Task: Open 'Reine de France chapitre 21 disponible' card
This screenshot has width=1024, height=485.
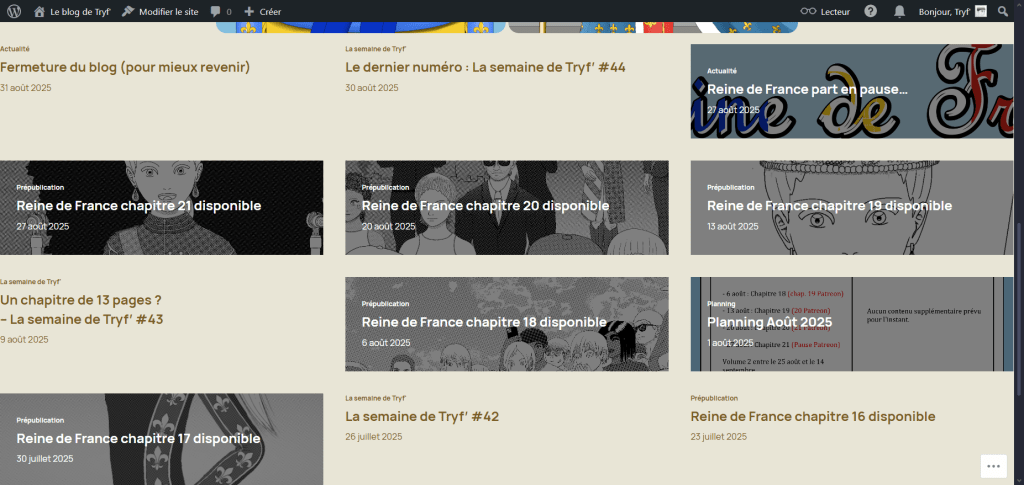Action: (x=139, y=206)
